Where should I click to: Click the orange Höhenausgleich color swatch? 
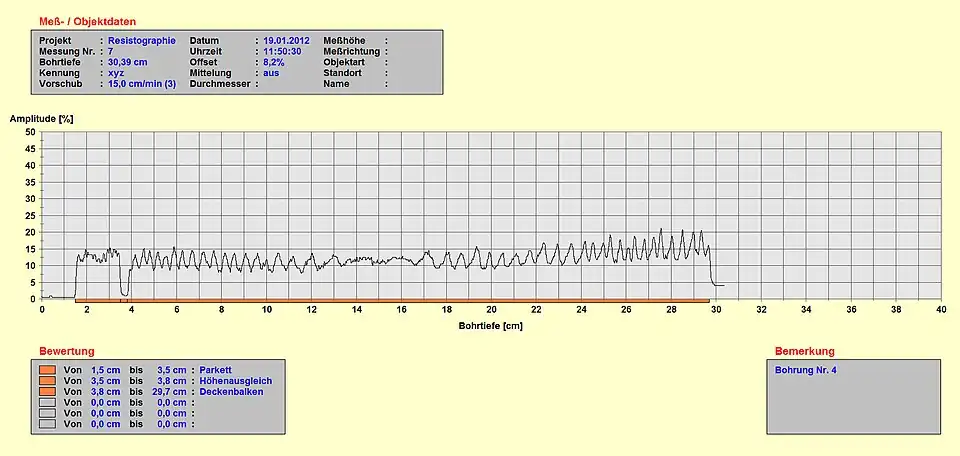47,380
